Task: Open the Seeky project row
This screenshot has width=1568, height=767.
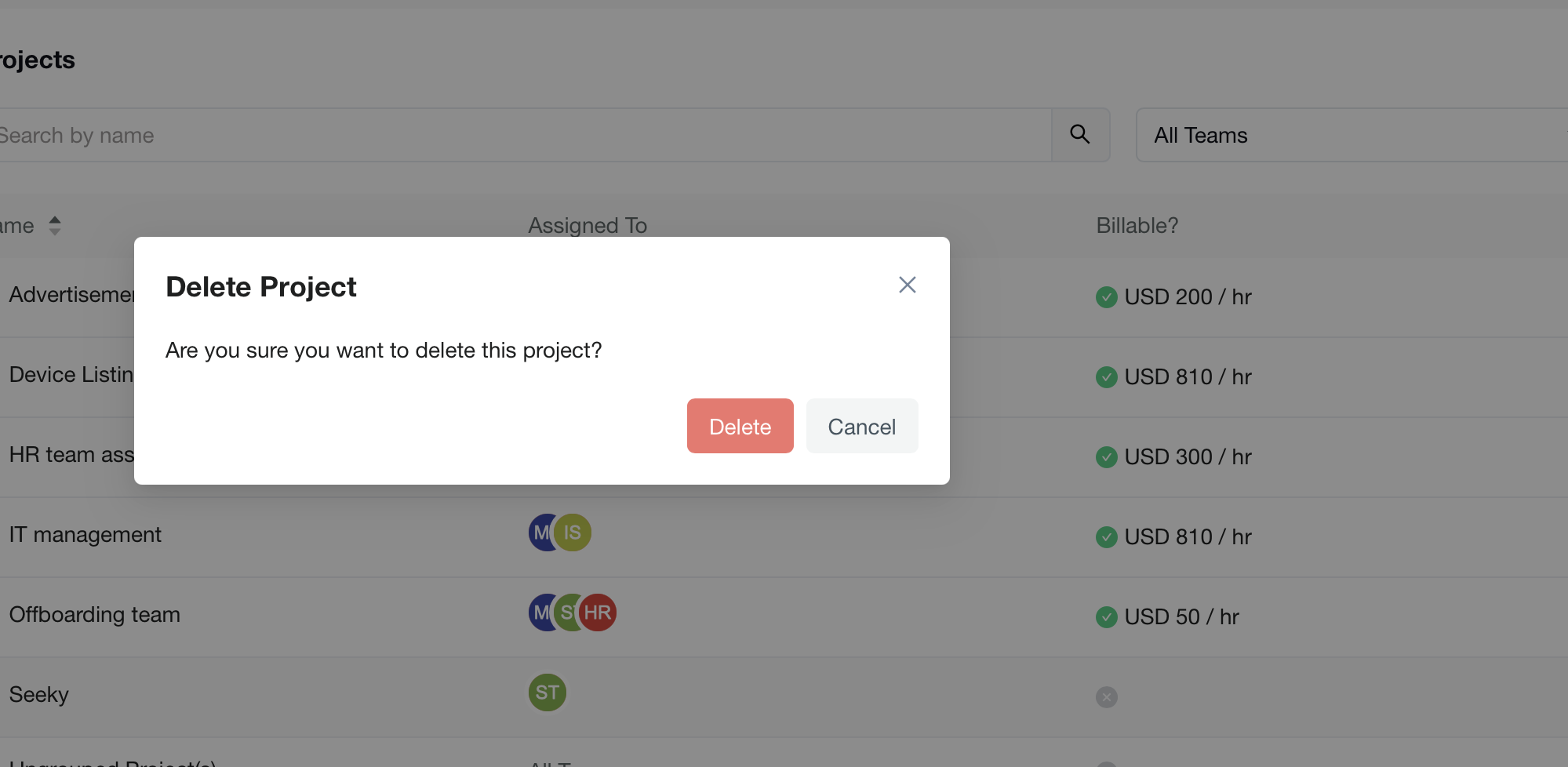Action: click(x=39, y=695)
